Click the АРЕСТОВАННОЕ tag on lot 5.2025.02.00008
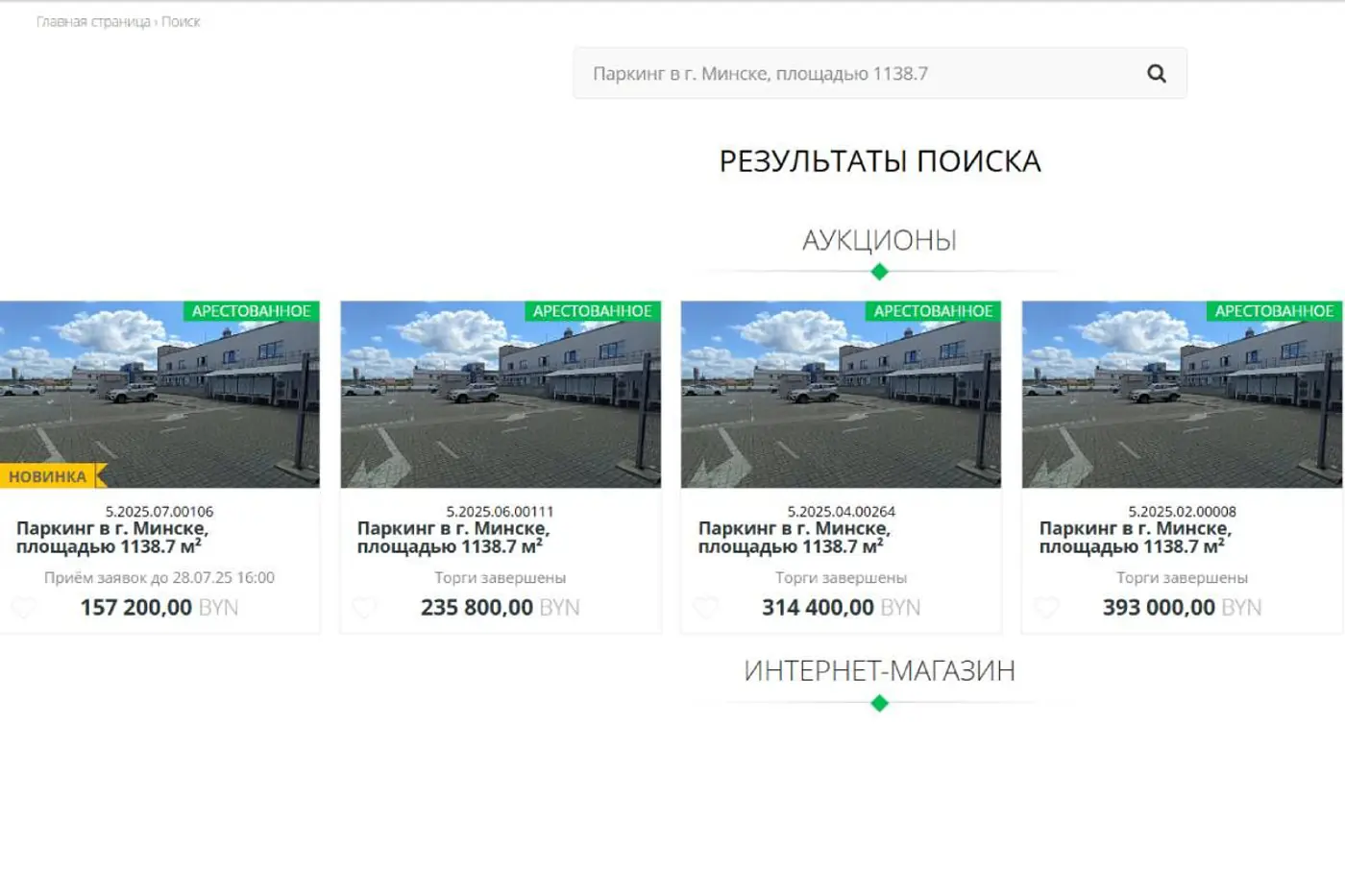The width and height of the screenshot is (1345, 896). [x=1274, y=311]
